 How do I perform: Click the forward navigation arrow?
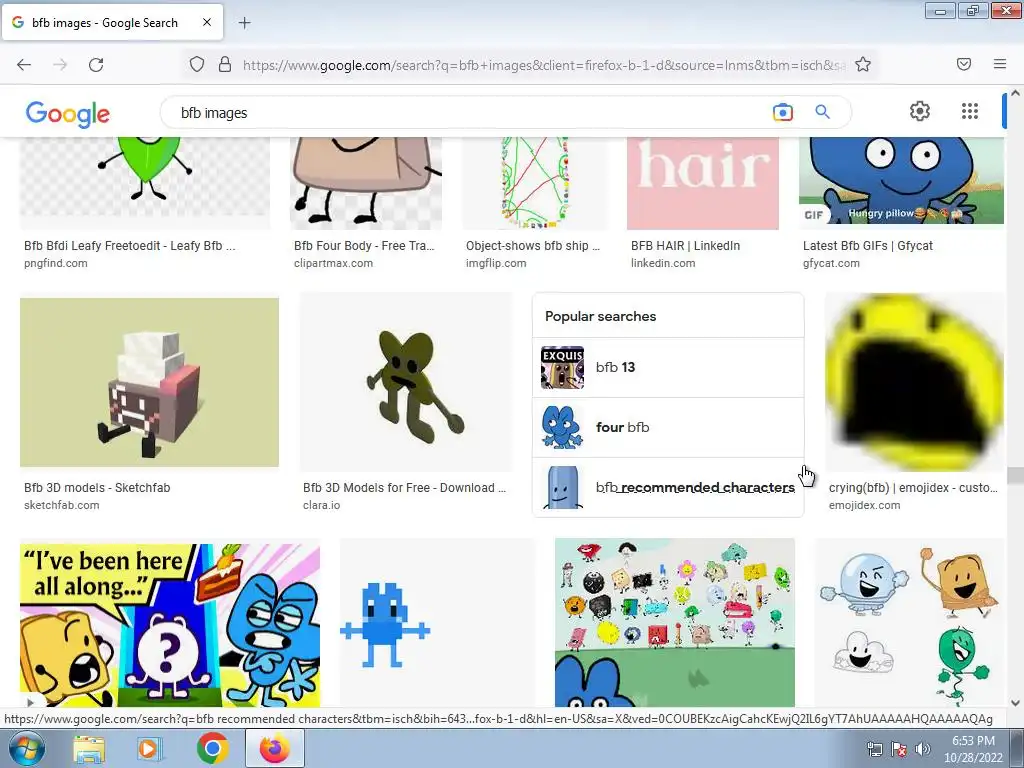coord(60,65)
